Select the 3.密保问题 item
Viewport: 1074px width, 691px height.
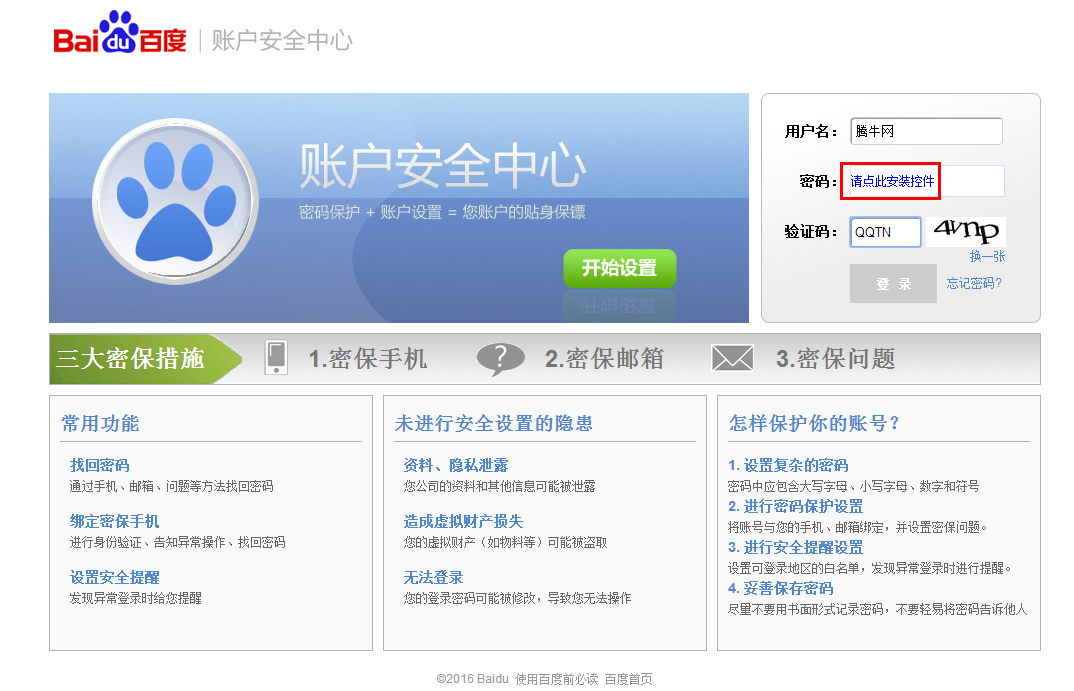click(836, 359)
